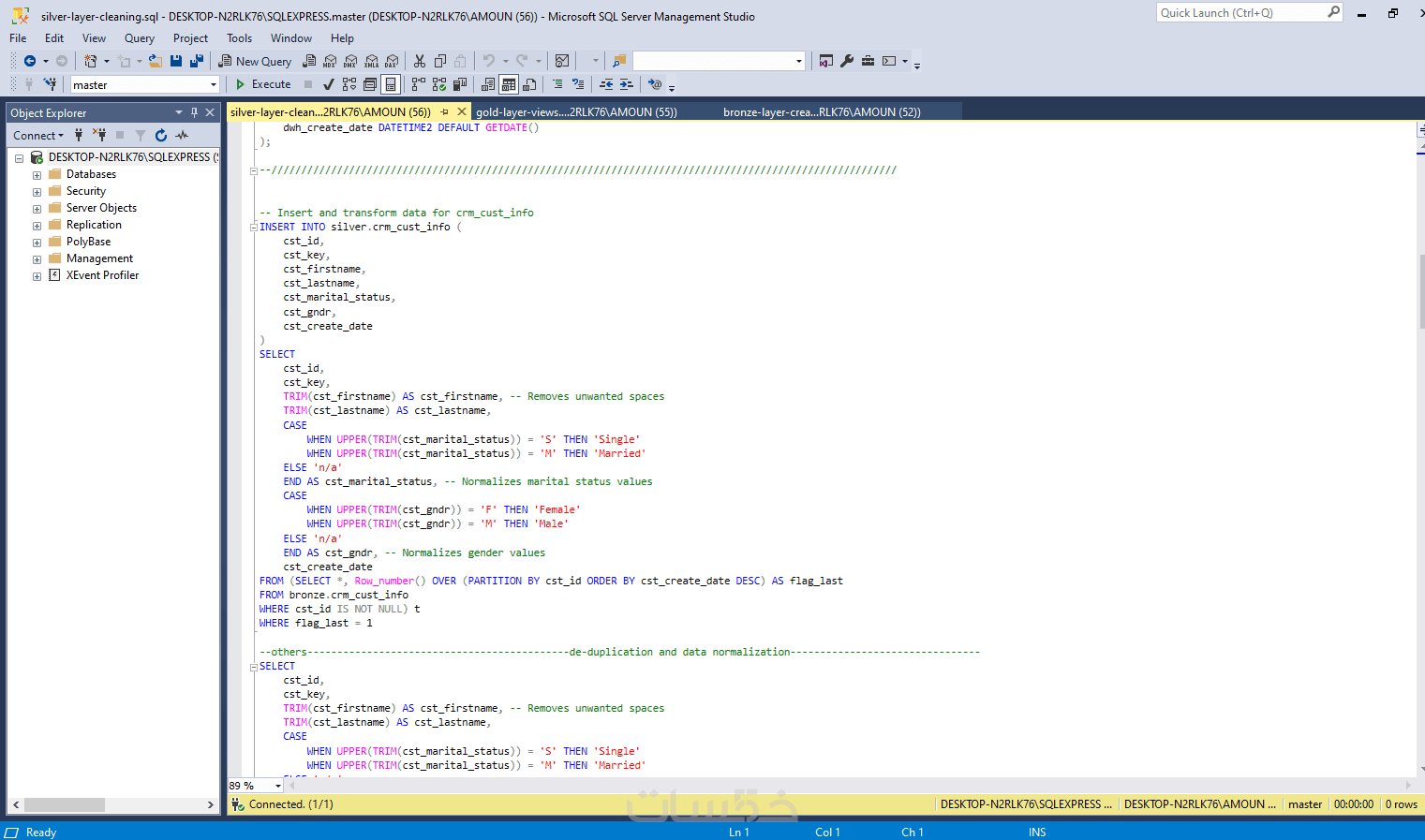Display Estimated Execution Plan icon

point(349,84)
